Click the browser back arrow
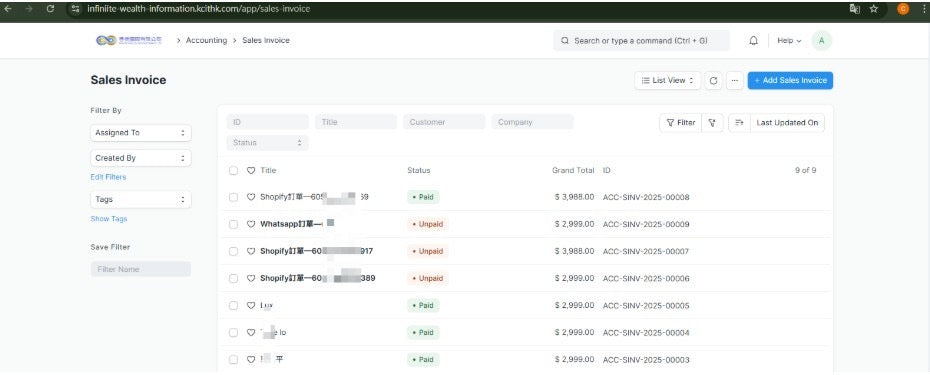 [x=9, y=9]
